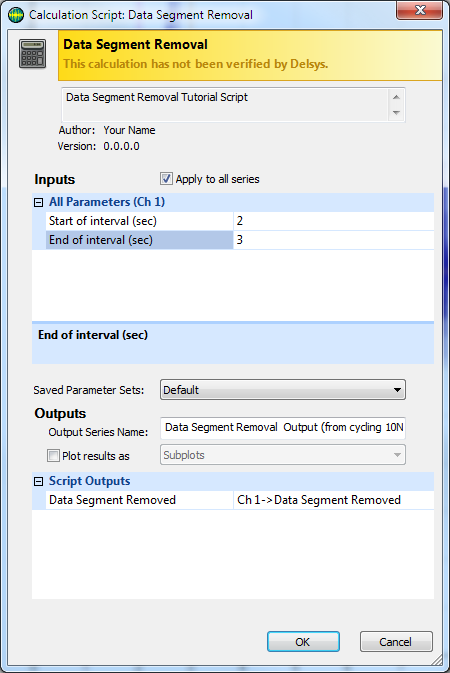Click the green waveform app icon in title bar
The height and width of the screenshot is (673, 450).
(16, 15)
